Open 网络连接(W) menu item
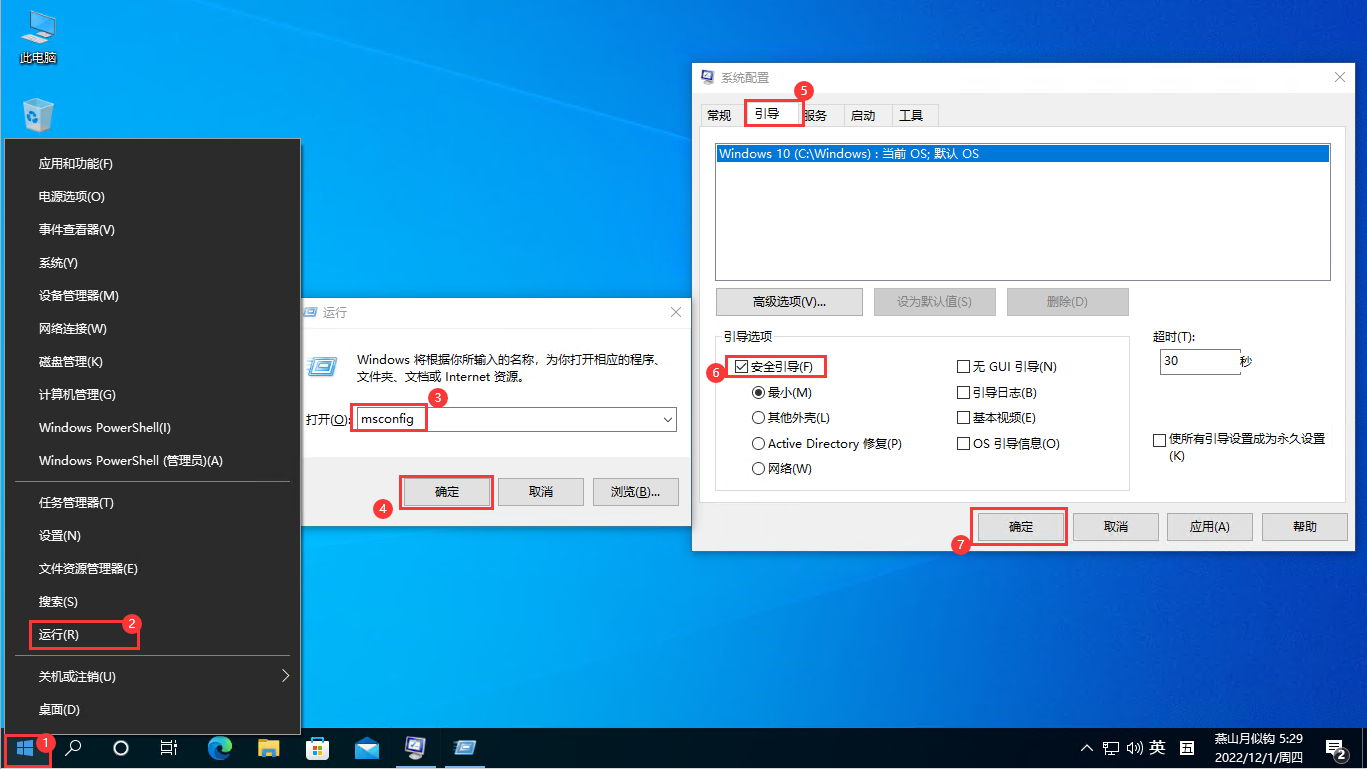Image resolution: width=1367 pixels, height=769 pixels. [x=152, y=329]
